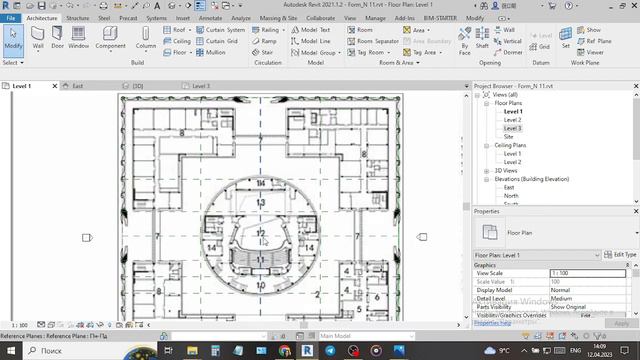Click the Set work plane tool

[x=565, y=38]
